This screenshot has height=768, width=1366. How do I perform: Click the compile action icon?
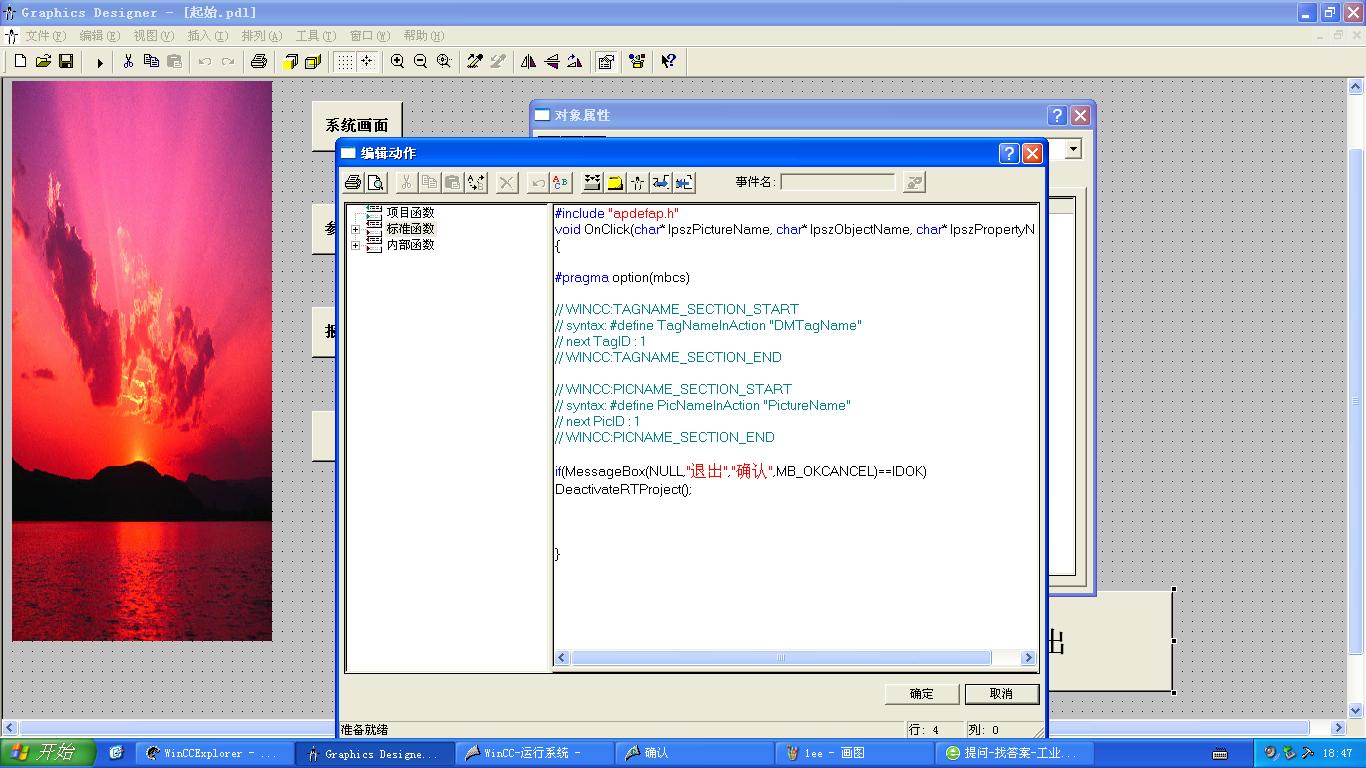[592, 182]
